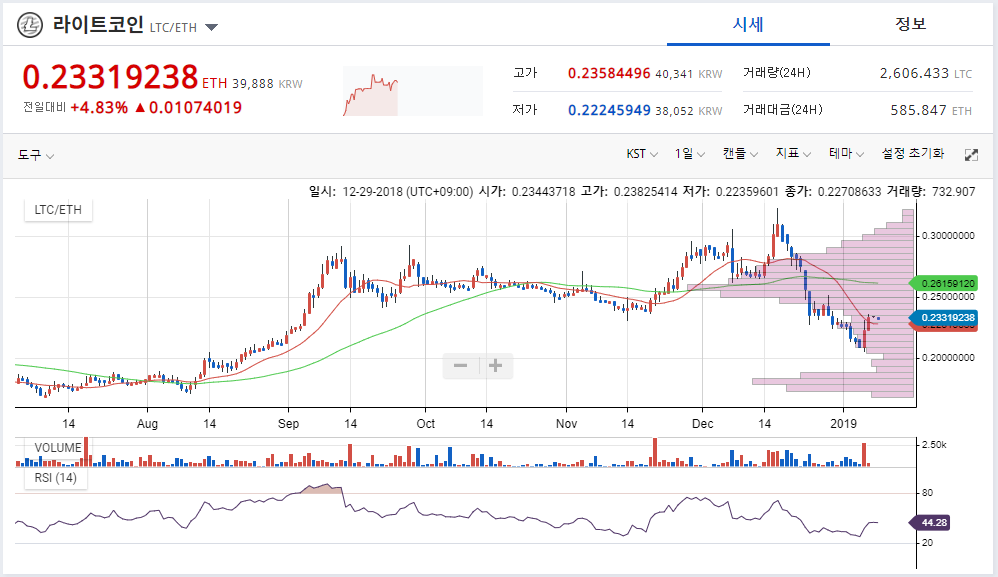Click the blue 0.23319238 price tag
Viewport: 998px width, 577px height.
tap(944, 317)
